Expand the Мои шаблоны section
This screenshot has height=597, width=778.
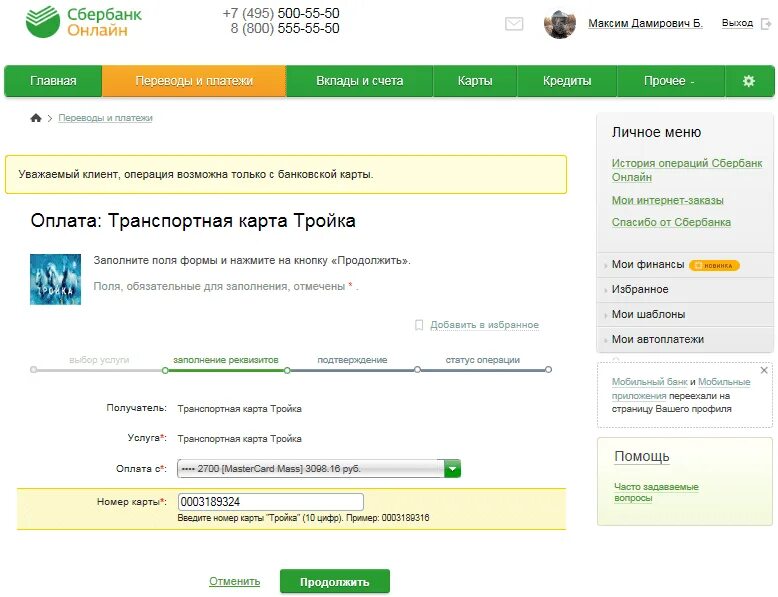648,314
